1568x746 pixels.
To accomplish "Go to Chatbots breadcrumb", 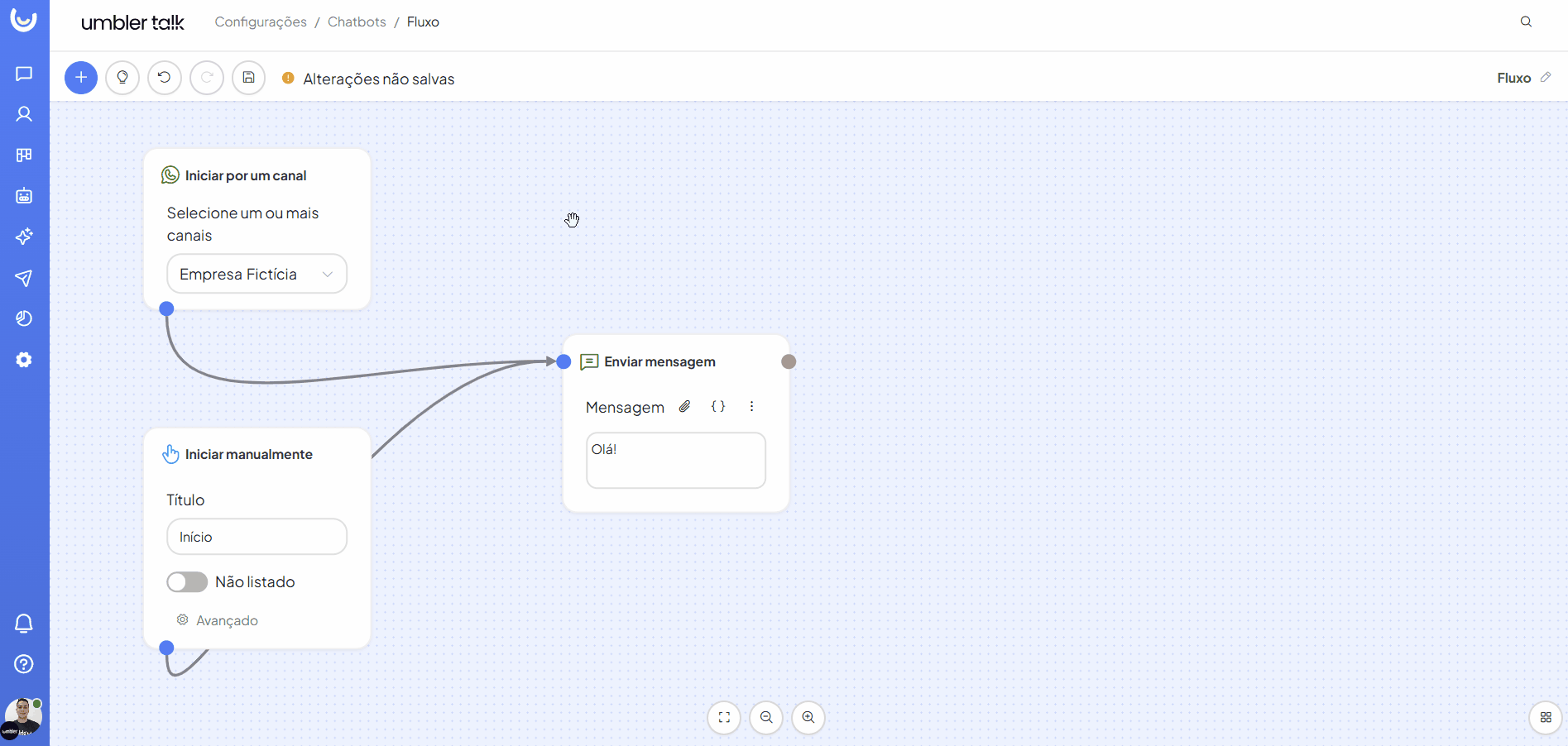I will pos(357,22).
